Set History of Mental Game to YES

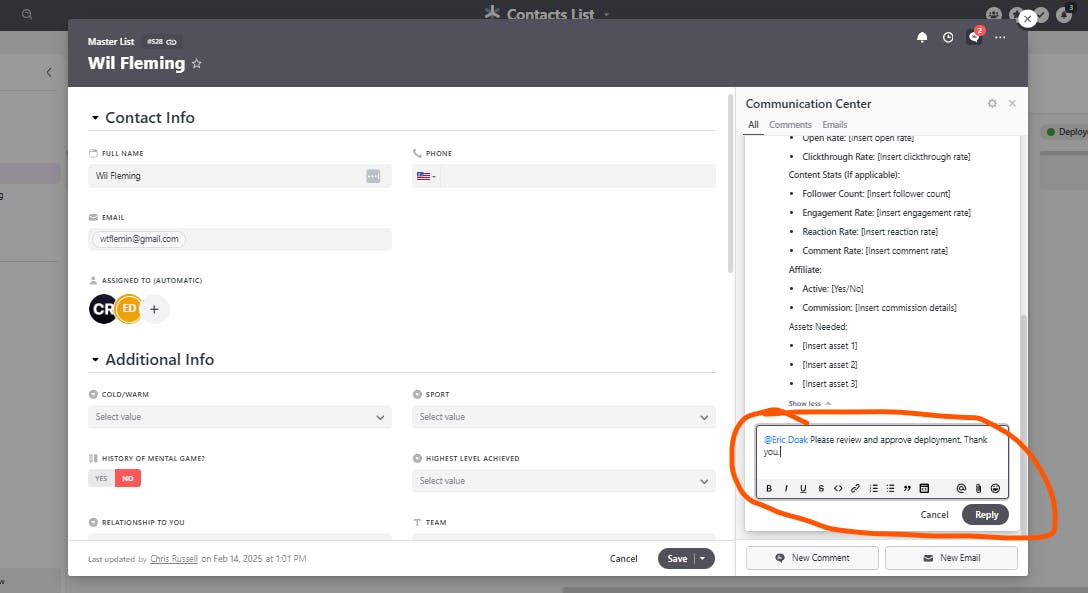101,479
